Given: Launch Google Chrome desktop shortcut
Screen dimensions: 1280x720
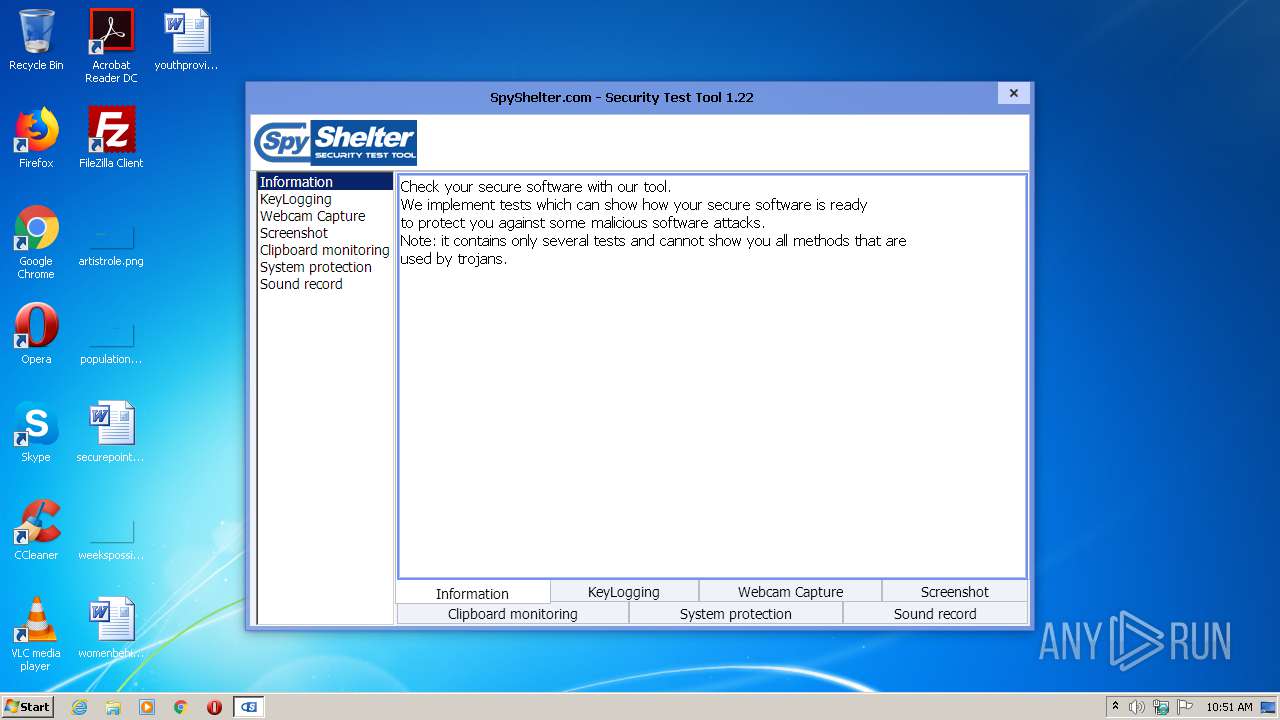Looking at the screenshot, I should (36, 242).
